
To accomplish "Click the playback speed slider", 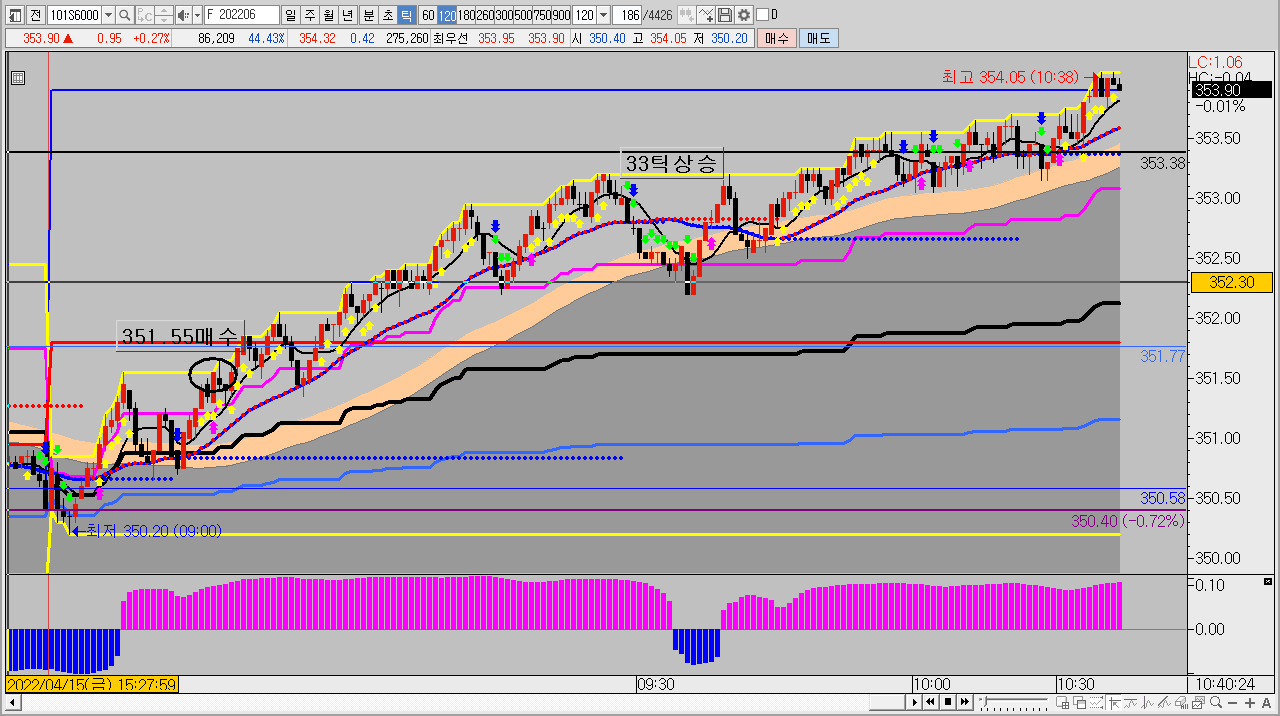I will [1014, 702].
